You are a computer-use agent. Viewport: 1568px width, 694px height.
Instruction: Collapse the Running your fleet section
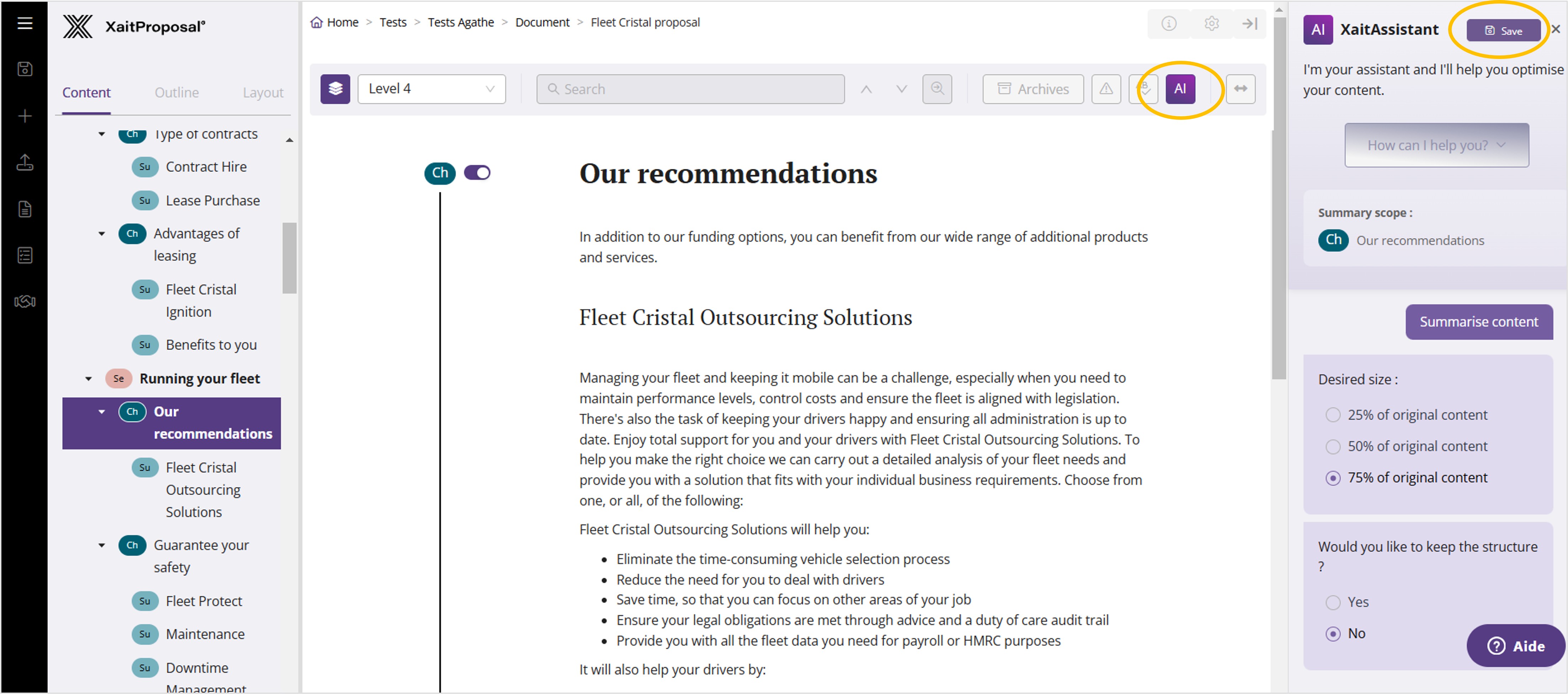pos(89,379)
